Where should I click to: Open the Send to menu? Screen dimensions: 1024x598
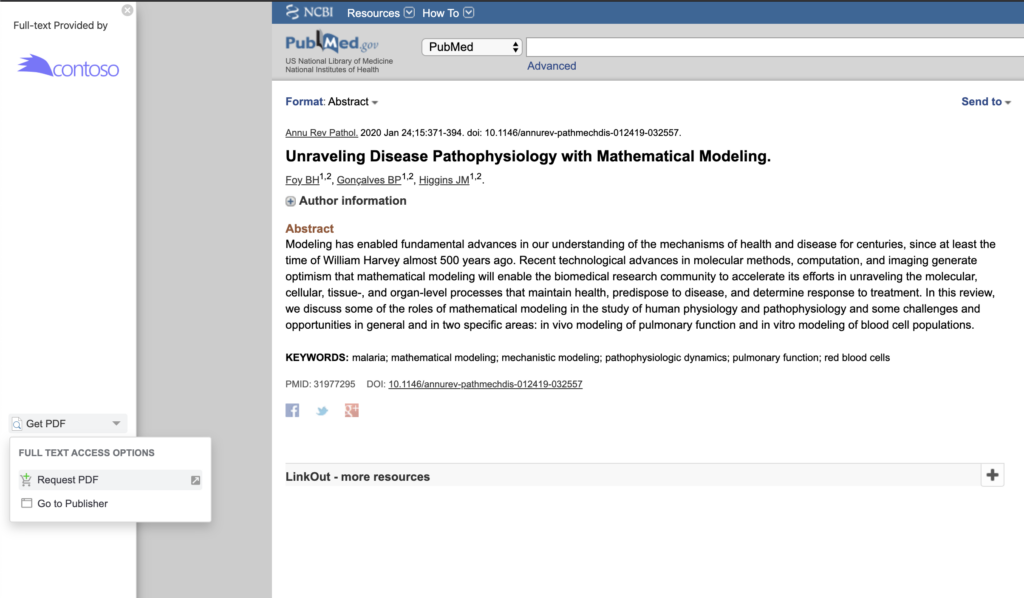[x=985, y=102]
